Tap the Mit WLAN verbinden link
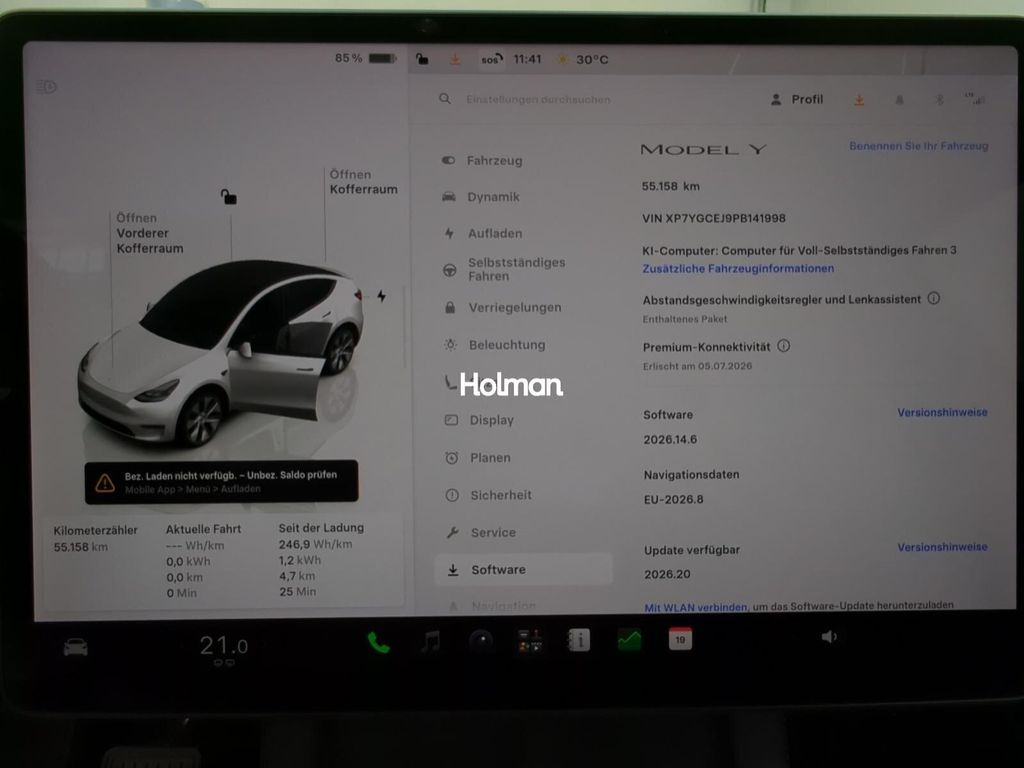 (696, 607)
